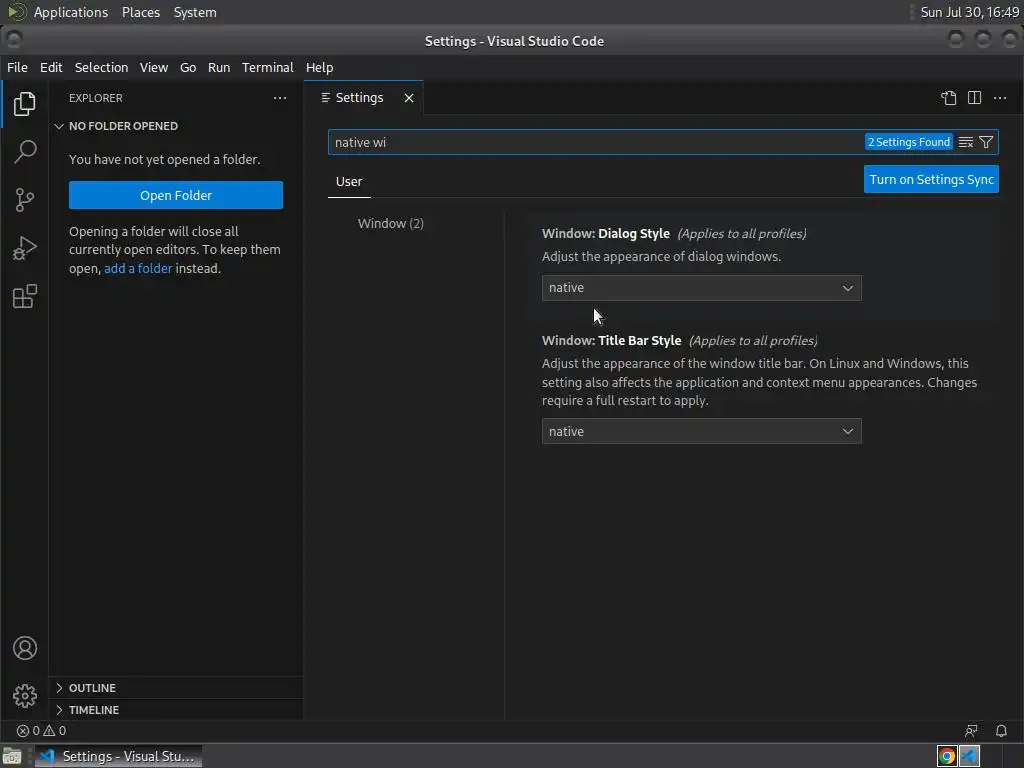Image resolution: width=1024 pixels, height=768 pixels.
Task: Click errors and warnings status indicator
Action: [41, 731]
